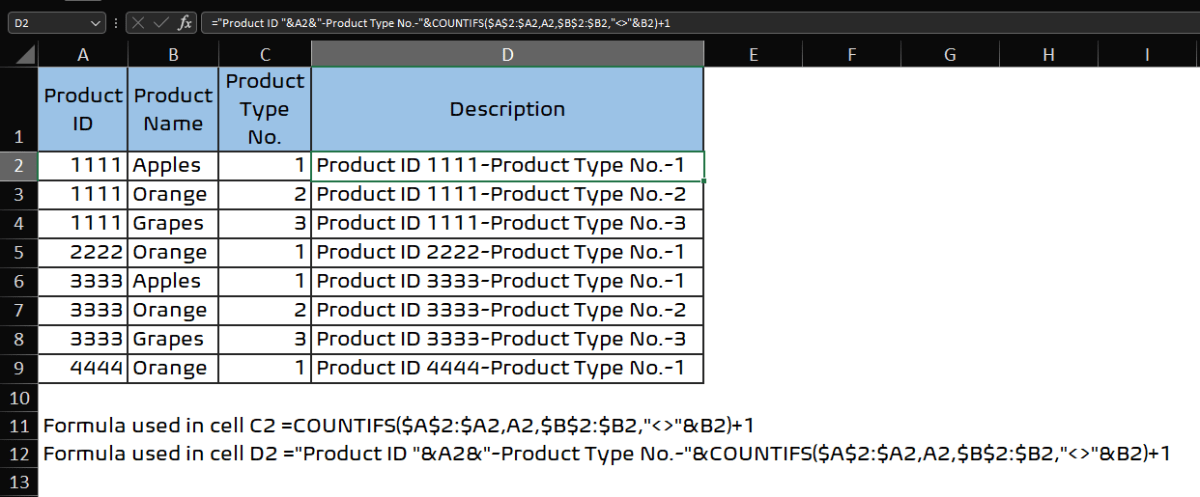Select row 5 header
Image resolution: width=1200 pixels, height=497 pixels.
[19, 253]
